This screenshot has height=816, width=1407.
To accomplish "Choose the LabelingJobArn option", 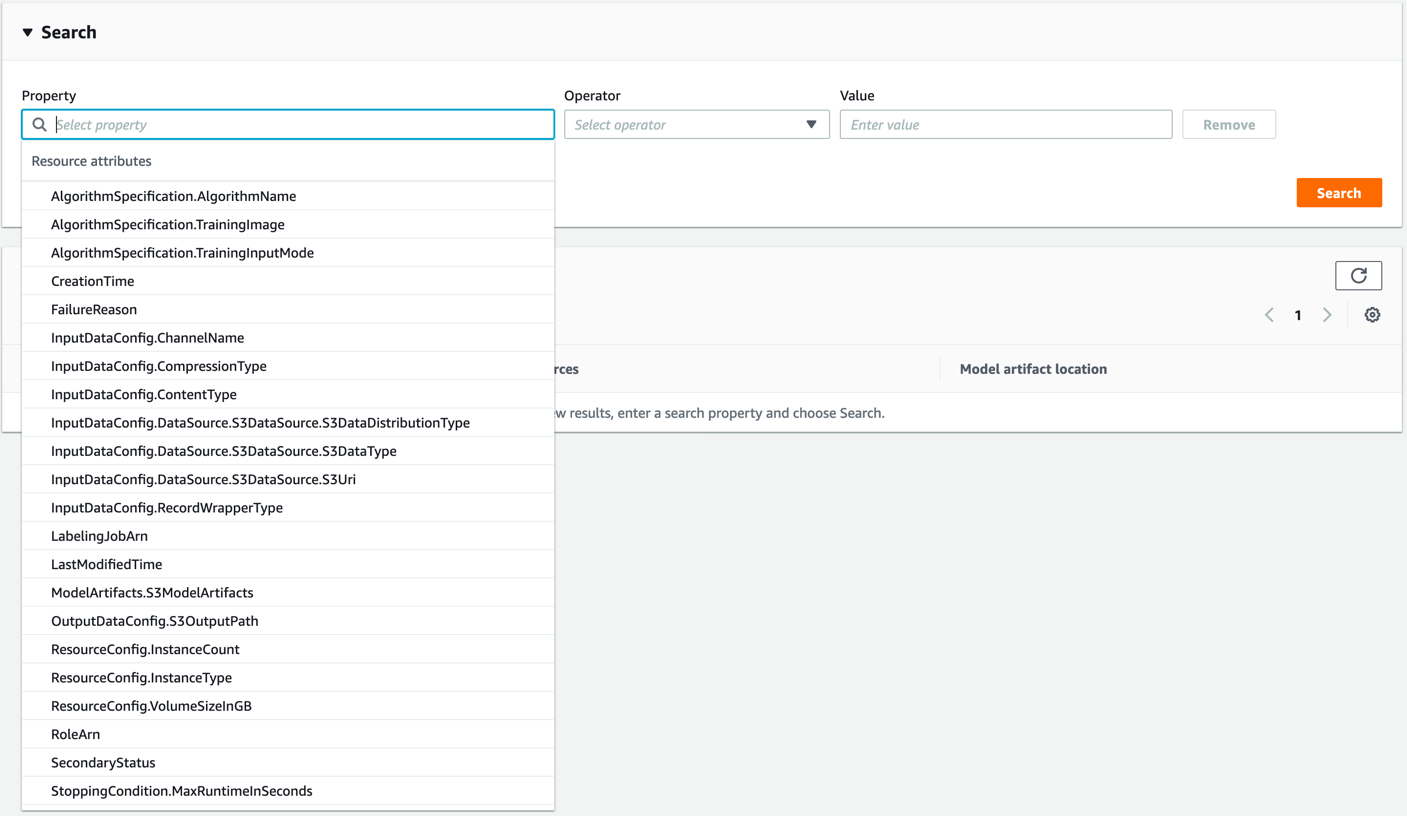I will 99,536.
